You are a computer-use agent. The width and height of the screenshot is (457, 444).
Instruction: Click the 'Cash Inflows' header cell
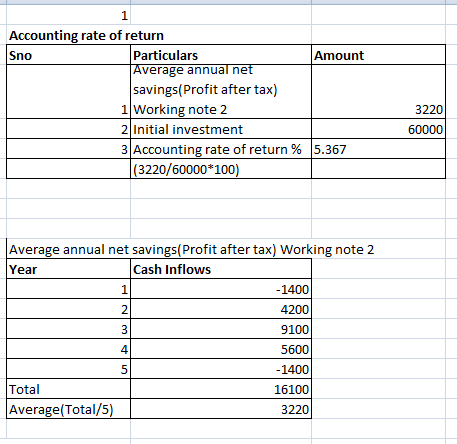221,269
